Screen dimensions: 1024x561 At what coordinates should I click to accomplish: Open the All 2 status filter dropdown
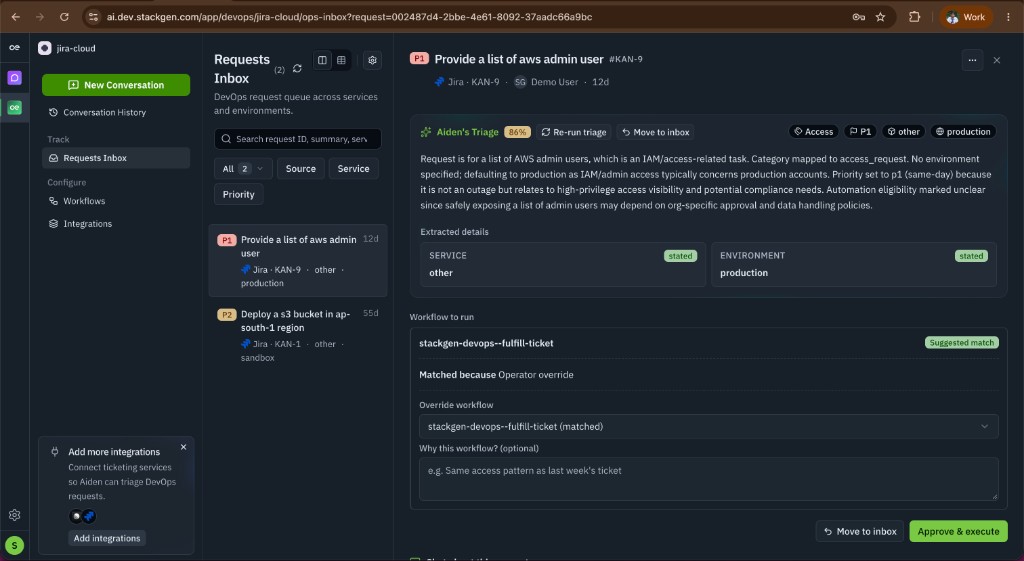[244, 168]
